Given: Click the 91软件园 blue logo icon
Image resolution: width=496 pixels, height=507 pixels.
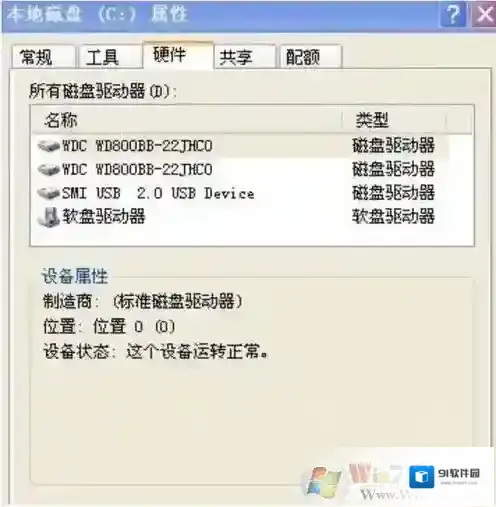Looking at the screenshot, I should point(422,476).
